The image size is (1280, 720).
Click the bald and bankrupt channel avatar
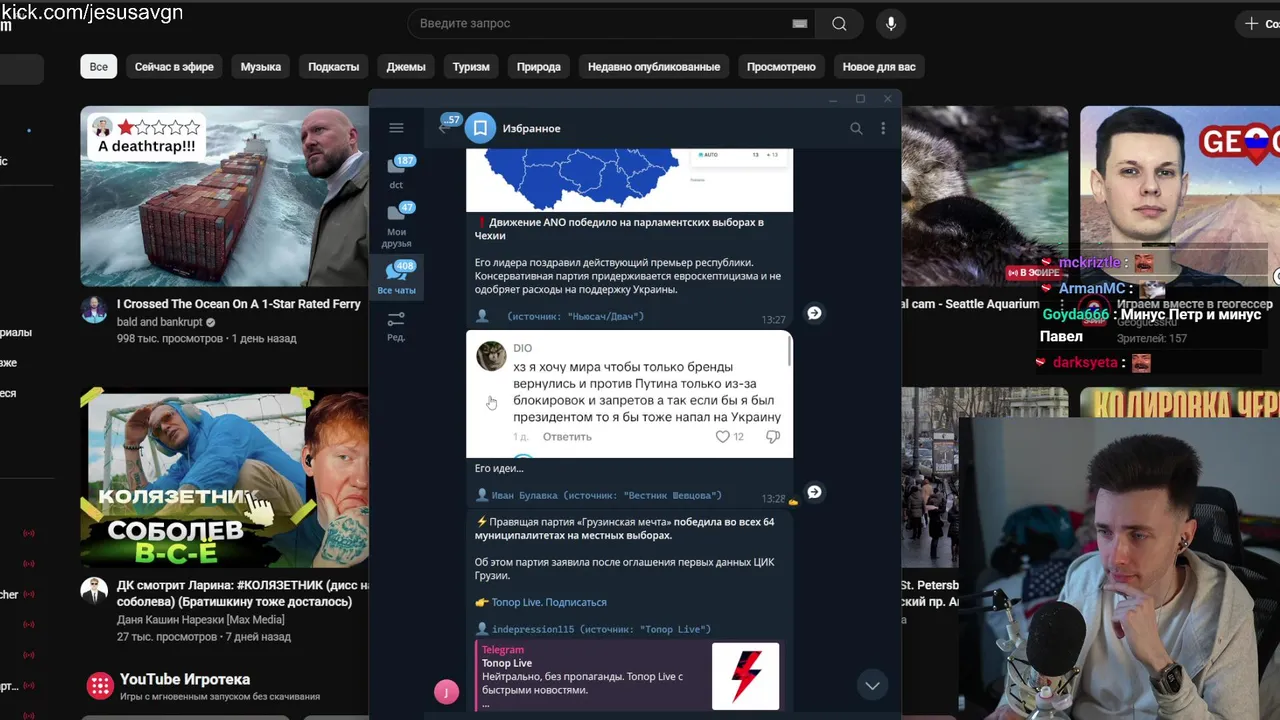(94, 309)
